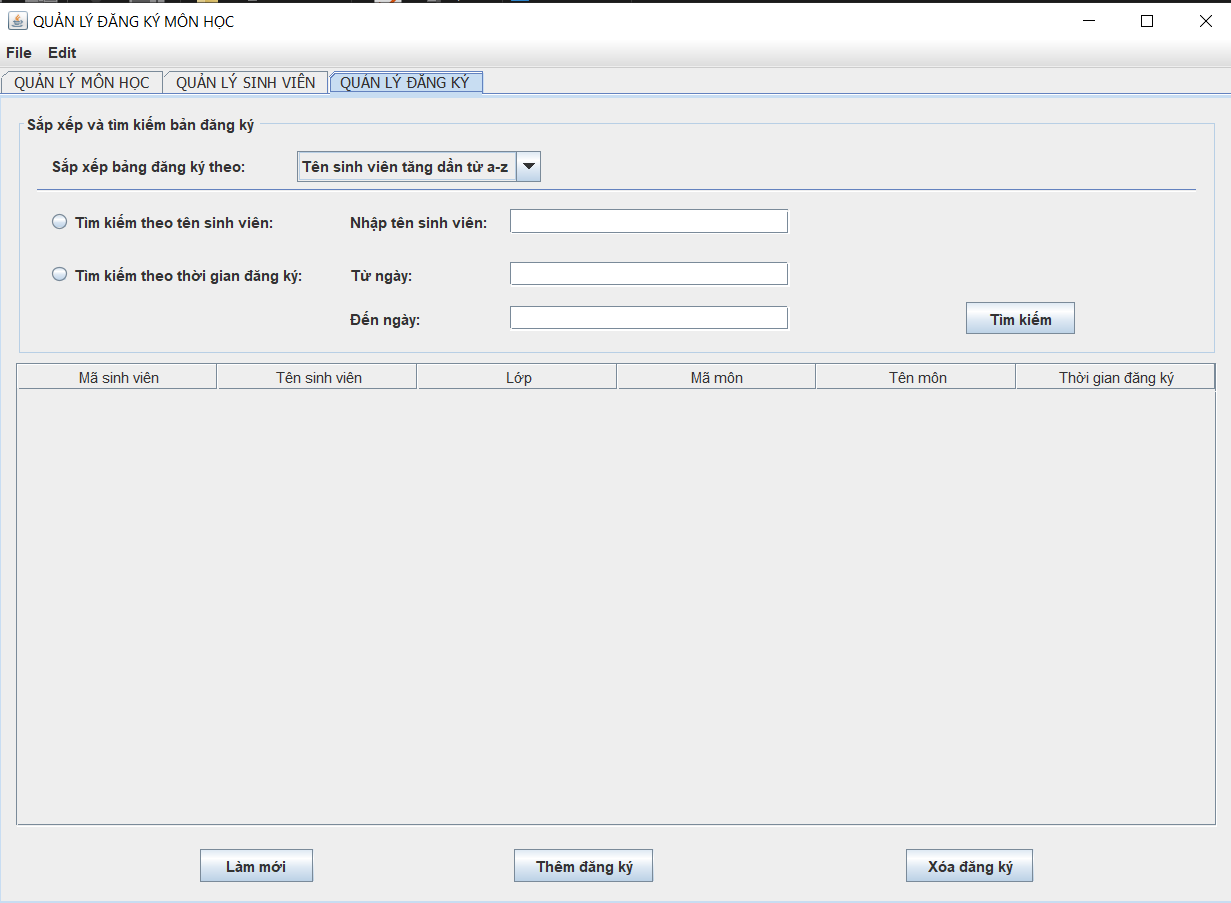This screenshot has width=1231, height=903.
Task: Click the Java application icon in title bar
Action: 17,21
